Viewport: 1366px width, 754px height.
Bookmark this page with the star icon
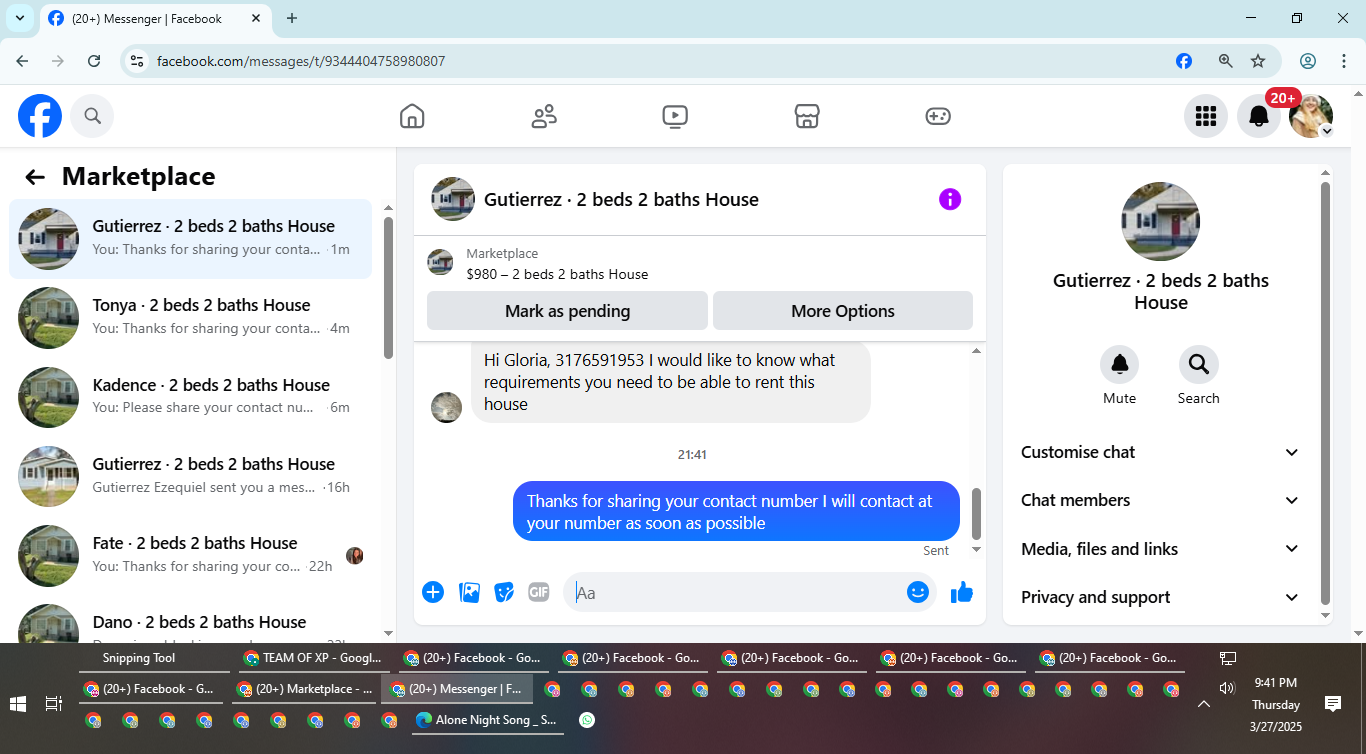[1258, 61]
